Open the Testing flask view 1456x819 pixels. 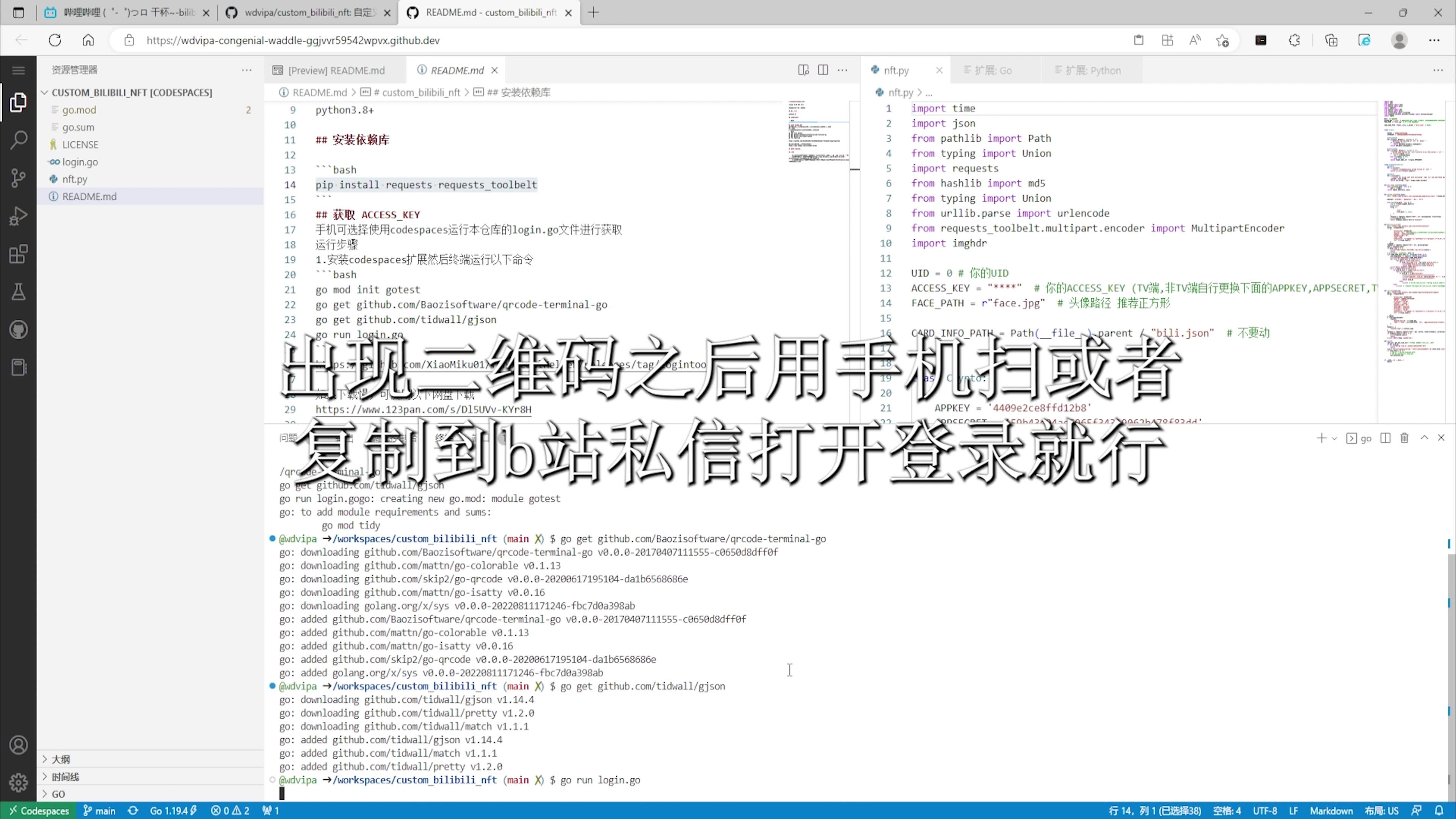(18, 292)
